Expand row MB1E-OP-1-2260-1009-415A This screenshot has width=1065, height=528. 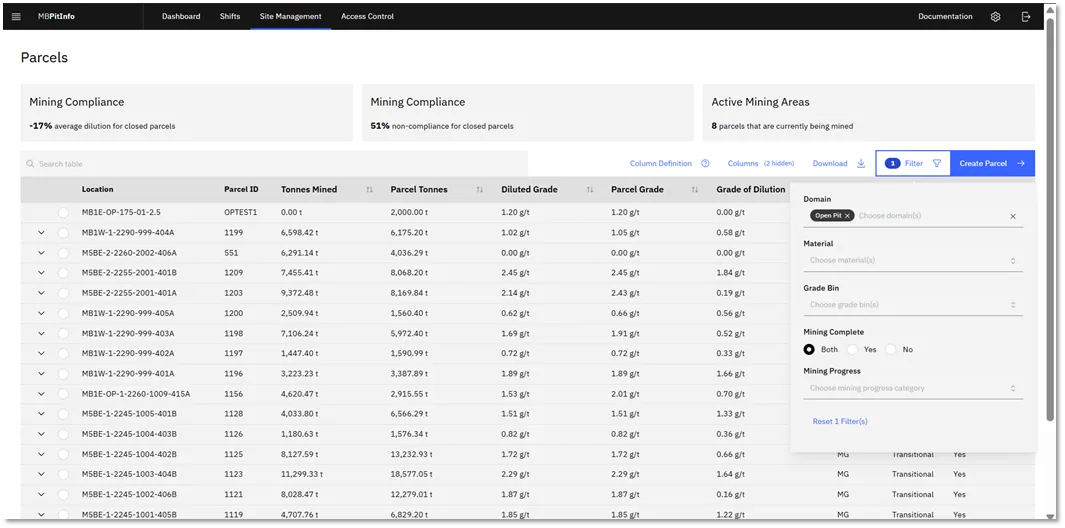point(41,393)
